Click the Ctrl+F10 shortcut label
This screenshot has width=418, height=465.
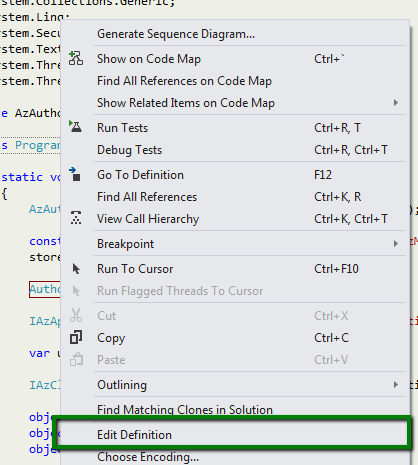click(336, 269)
